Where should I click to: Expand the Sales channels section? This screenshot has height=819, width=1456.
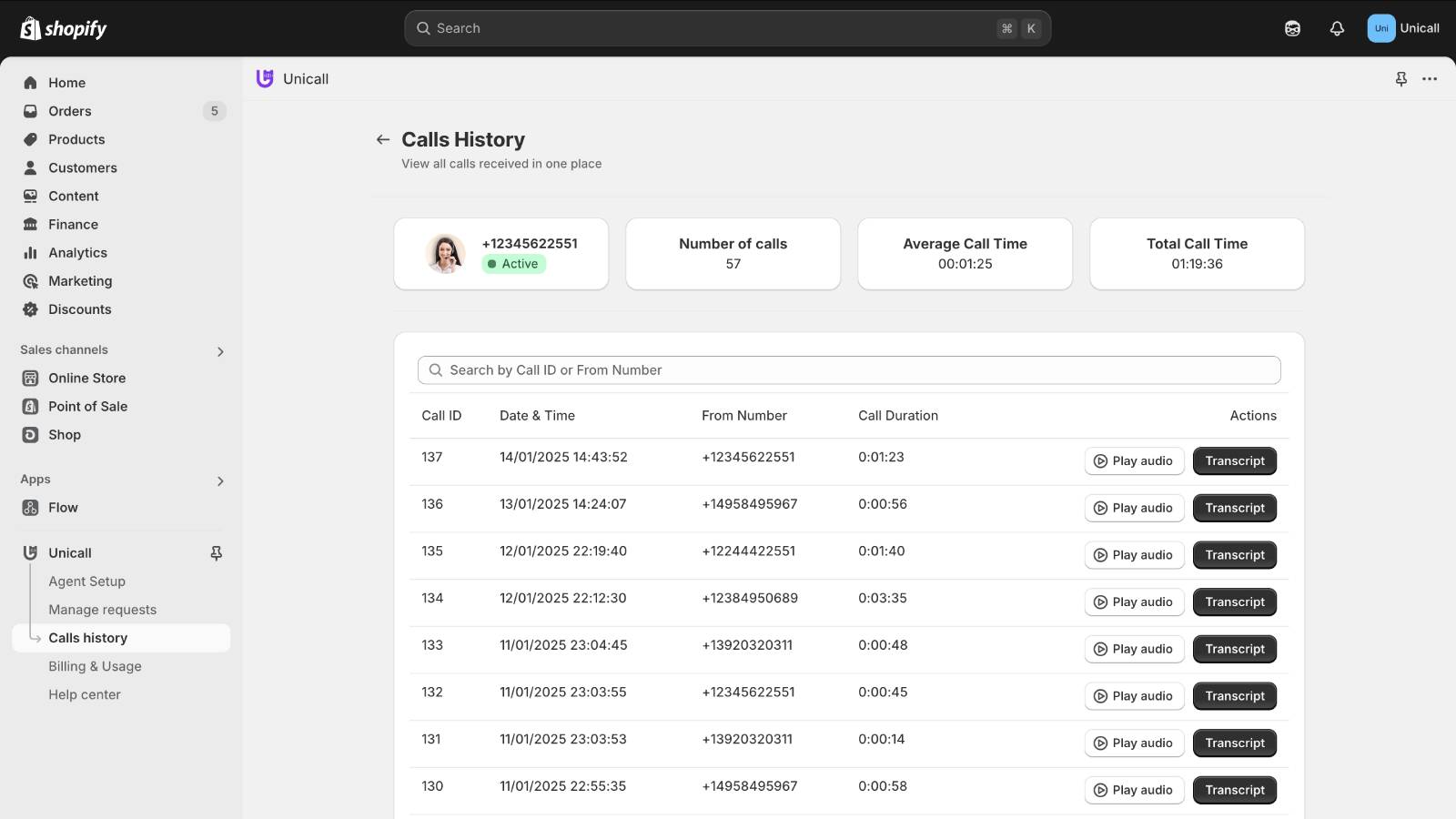220,351
